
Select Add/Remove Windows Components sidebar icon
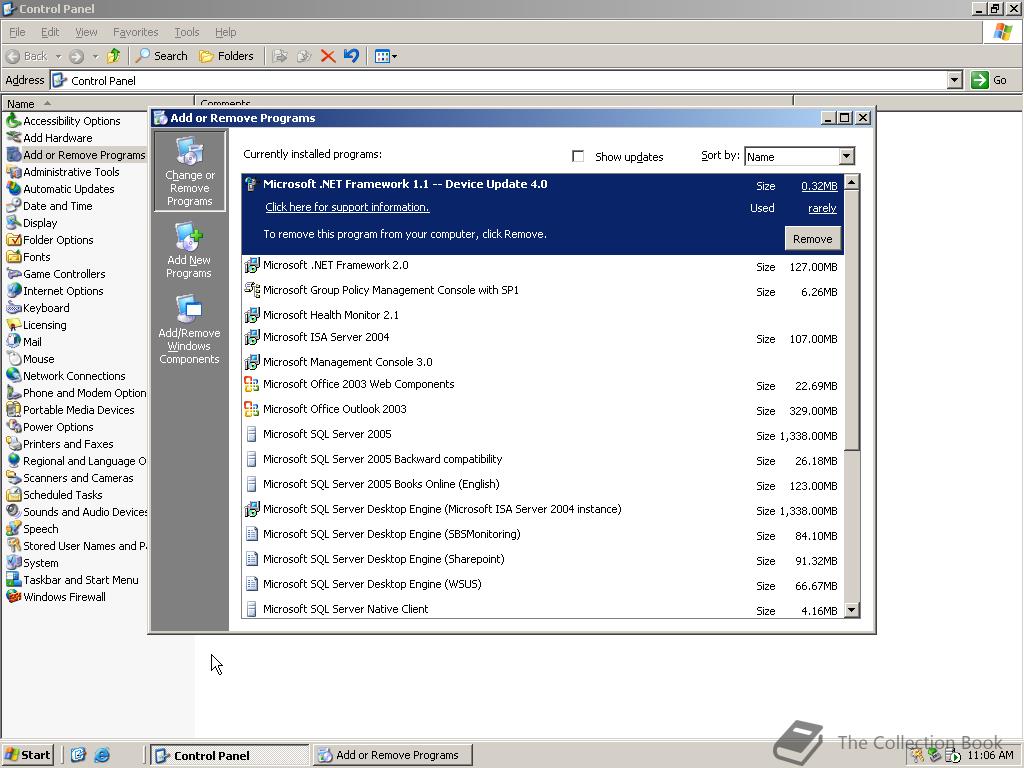coord(189,330)
